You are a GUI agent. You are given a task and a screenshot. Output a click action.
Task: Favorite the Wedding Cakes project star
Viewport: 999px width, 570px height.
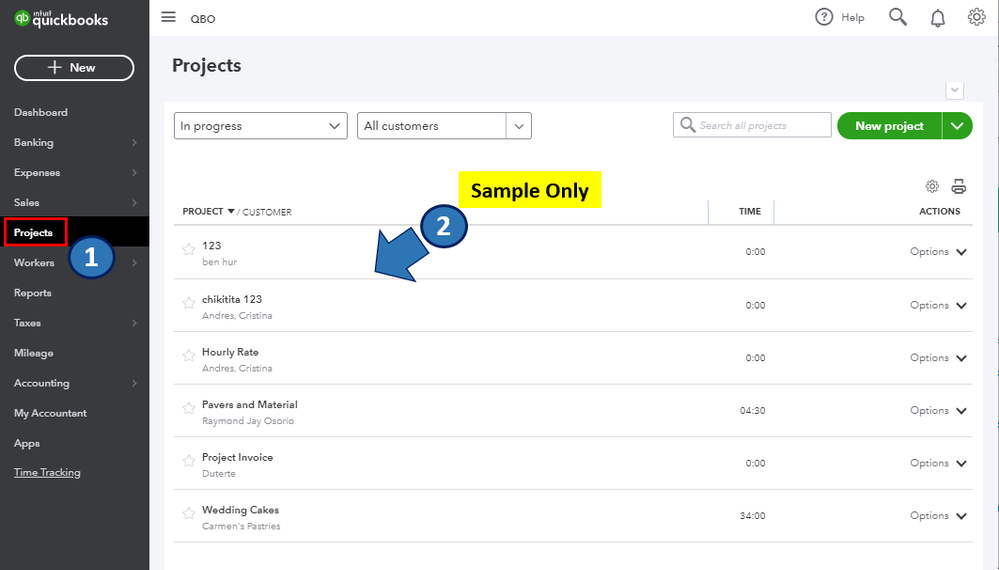[x=189, y=514]
